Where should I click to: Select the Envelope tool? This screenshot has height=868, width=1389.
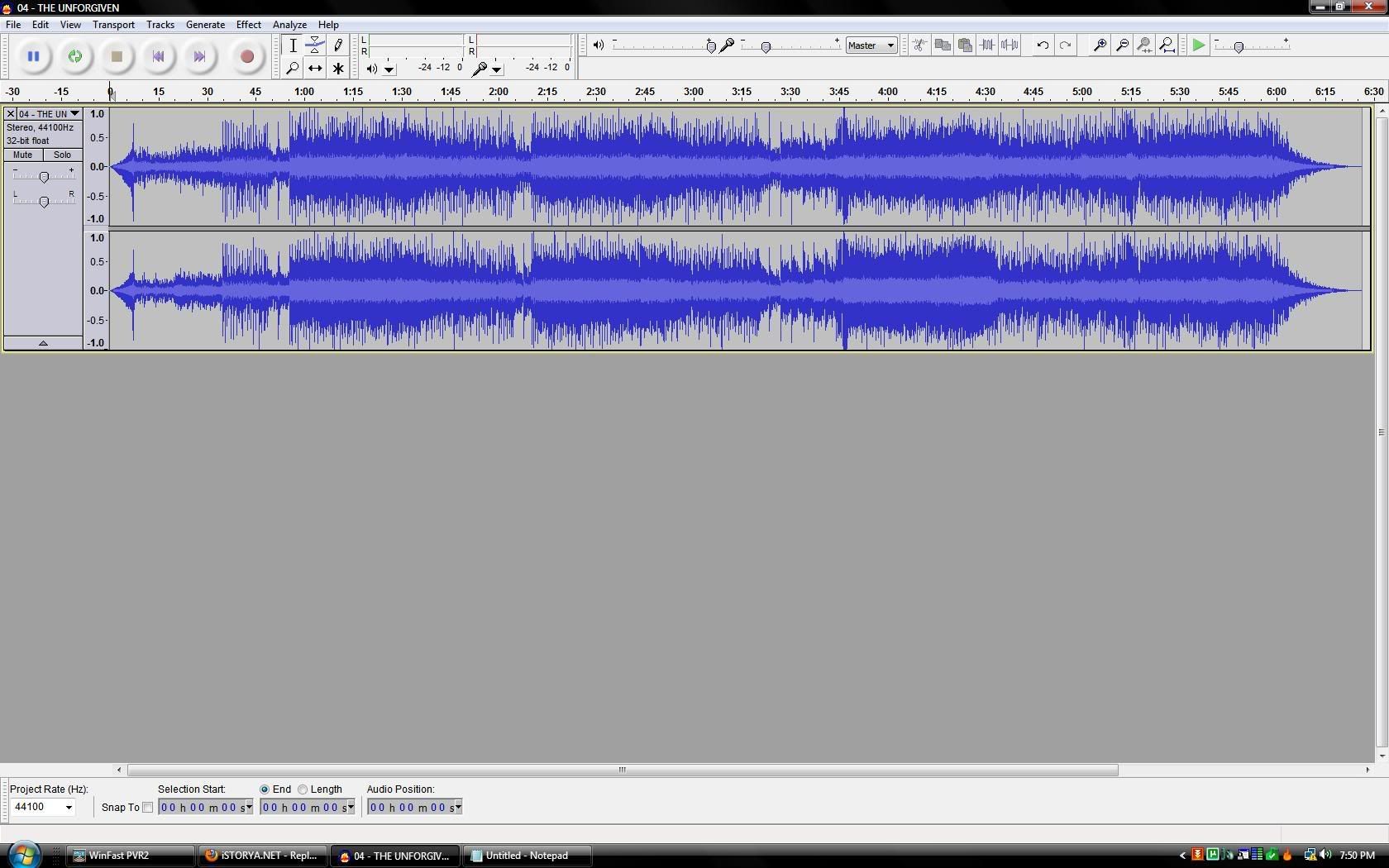[315, 45]
